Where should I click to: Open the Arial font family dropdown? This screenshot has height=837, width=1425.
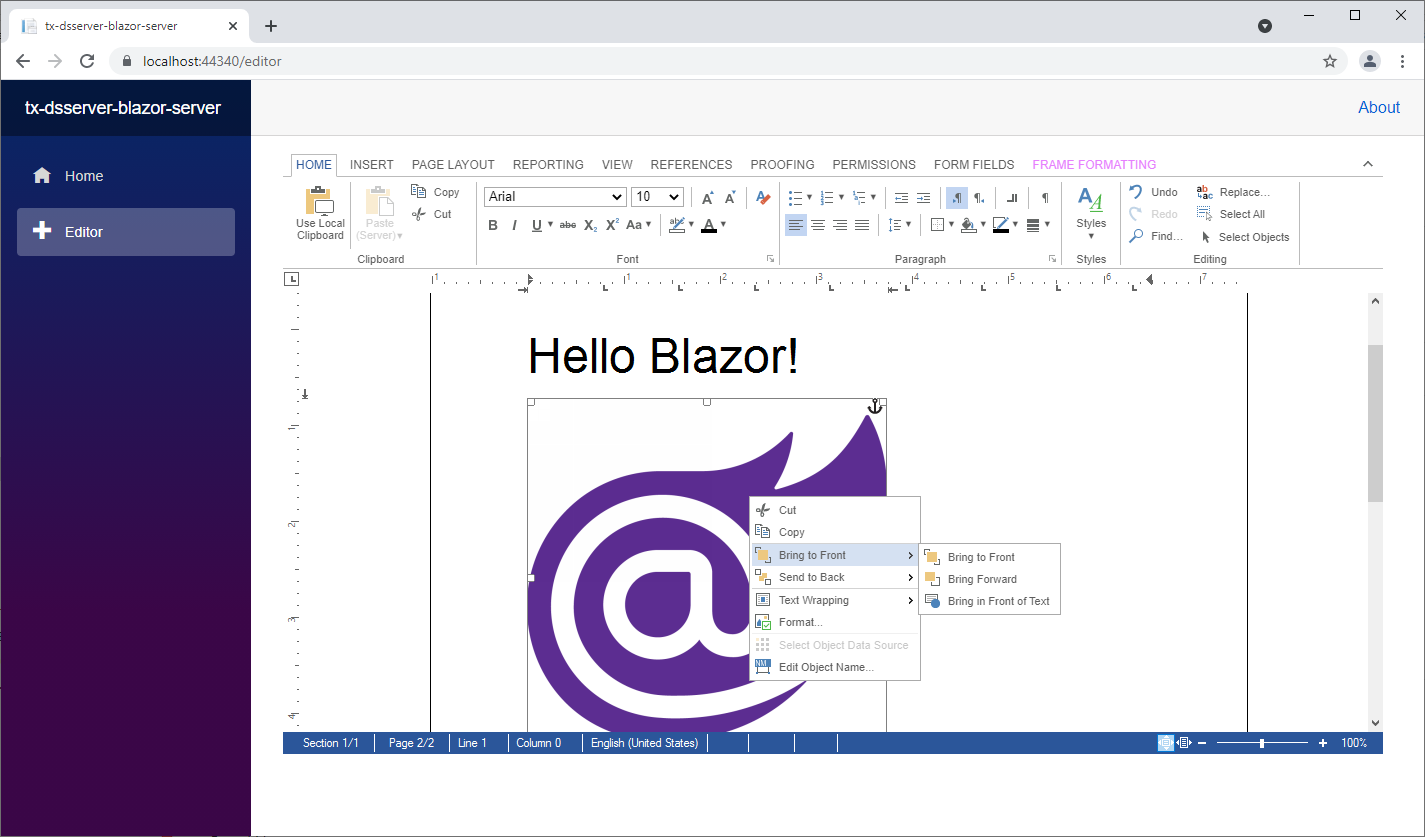point(555,197)
